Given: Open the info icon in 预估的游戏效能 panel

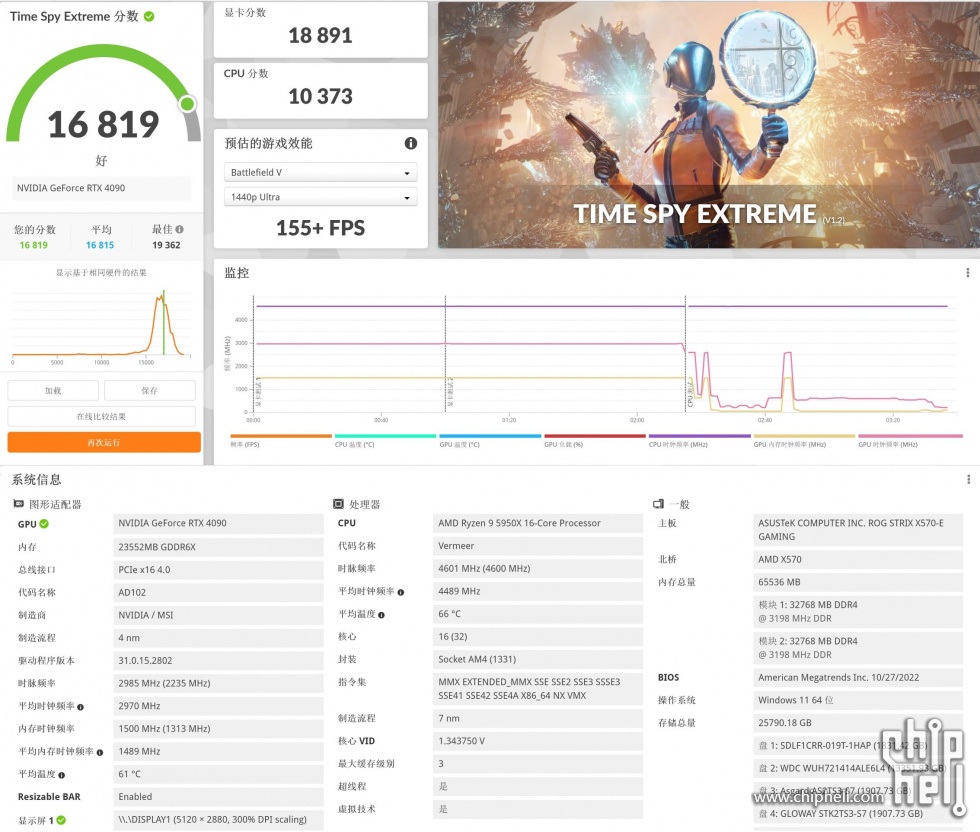Looking at the screenshot, I should point(411,143).
